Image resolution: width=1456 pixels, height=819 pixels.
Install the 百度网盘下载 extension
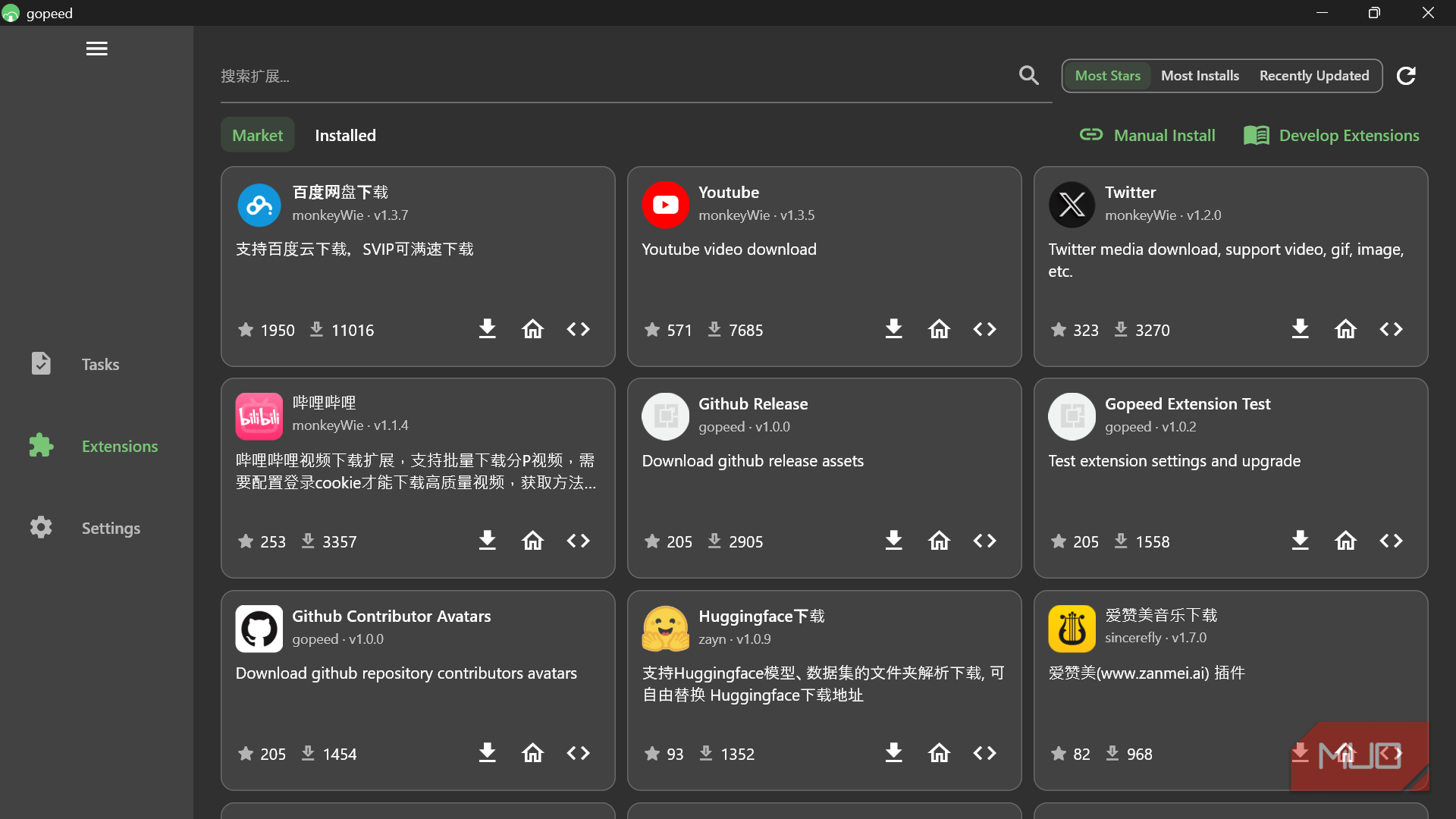[x=487, y=329]
